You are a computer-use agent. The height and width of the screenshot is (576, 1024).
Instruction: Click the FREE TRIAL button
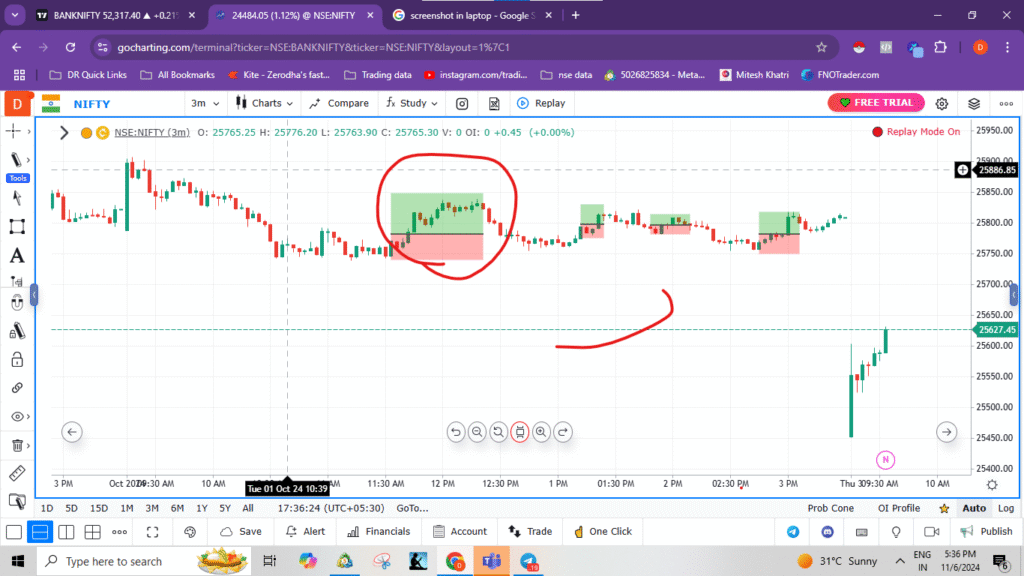(x=876, y=103)
